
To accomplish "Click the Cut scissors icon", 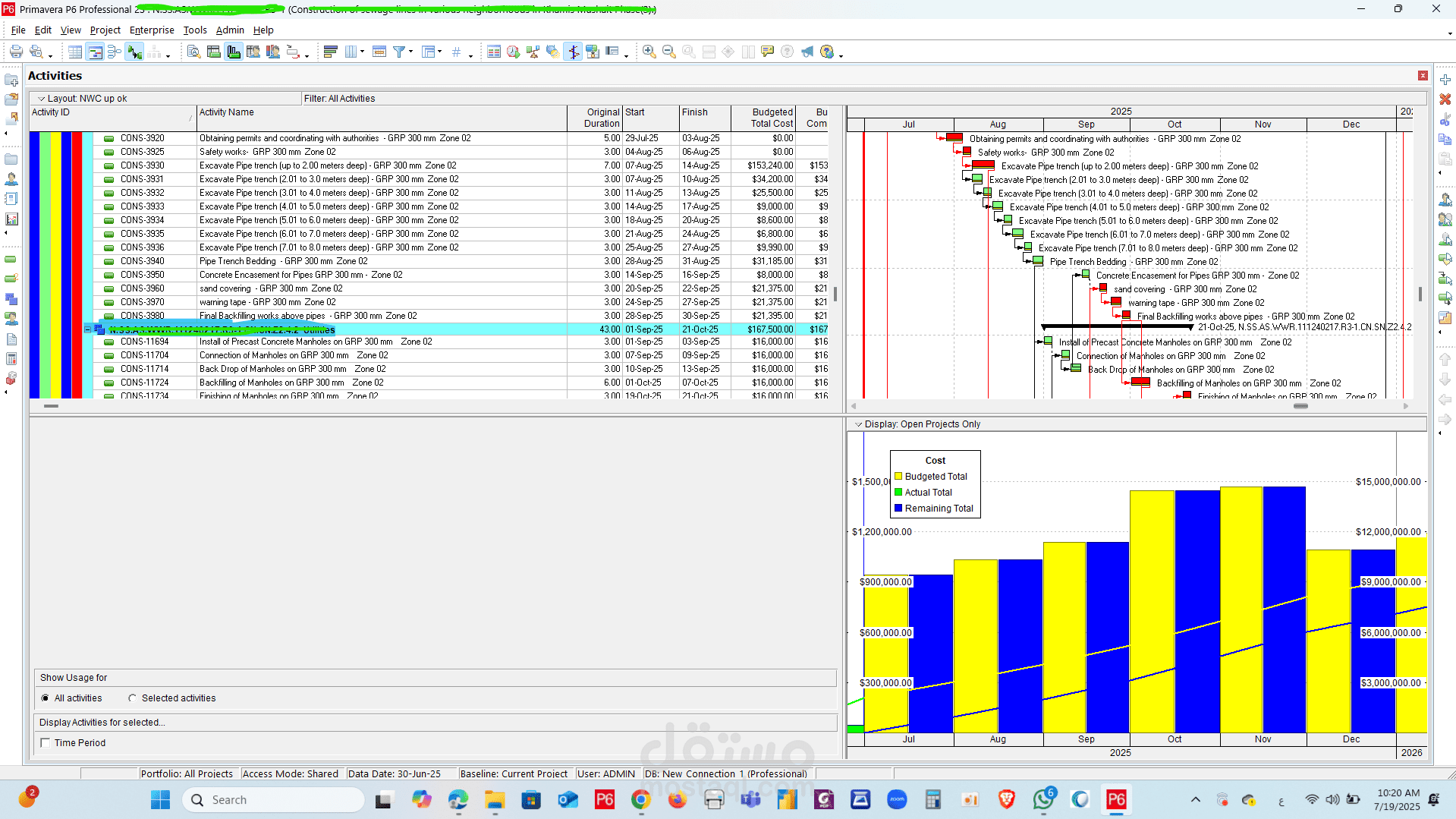I will click(1445, 119).
